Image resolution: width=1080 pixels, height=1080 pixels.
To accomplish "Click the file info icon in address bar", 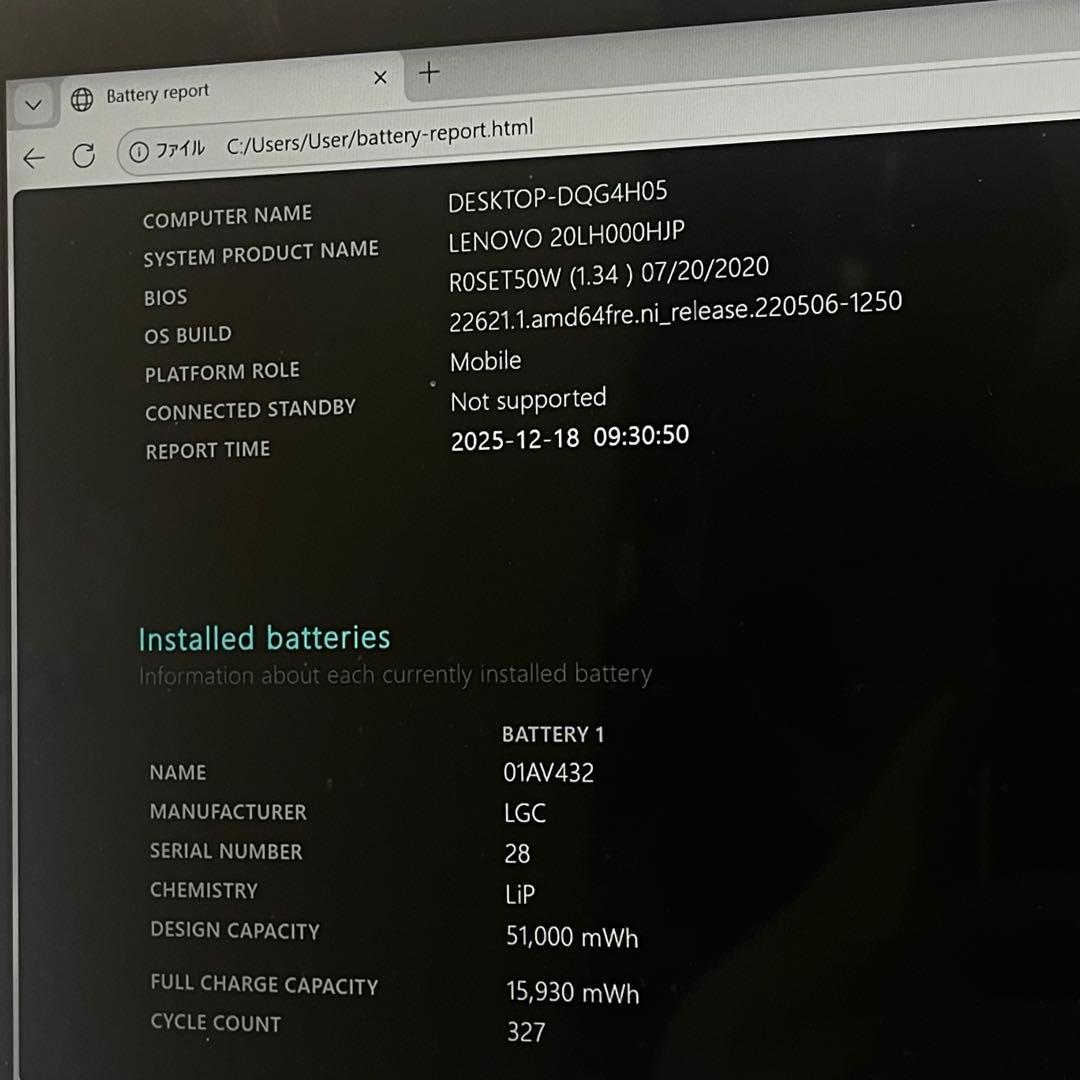I will [139, 151].
